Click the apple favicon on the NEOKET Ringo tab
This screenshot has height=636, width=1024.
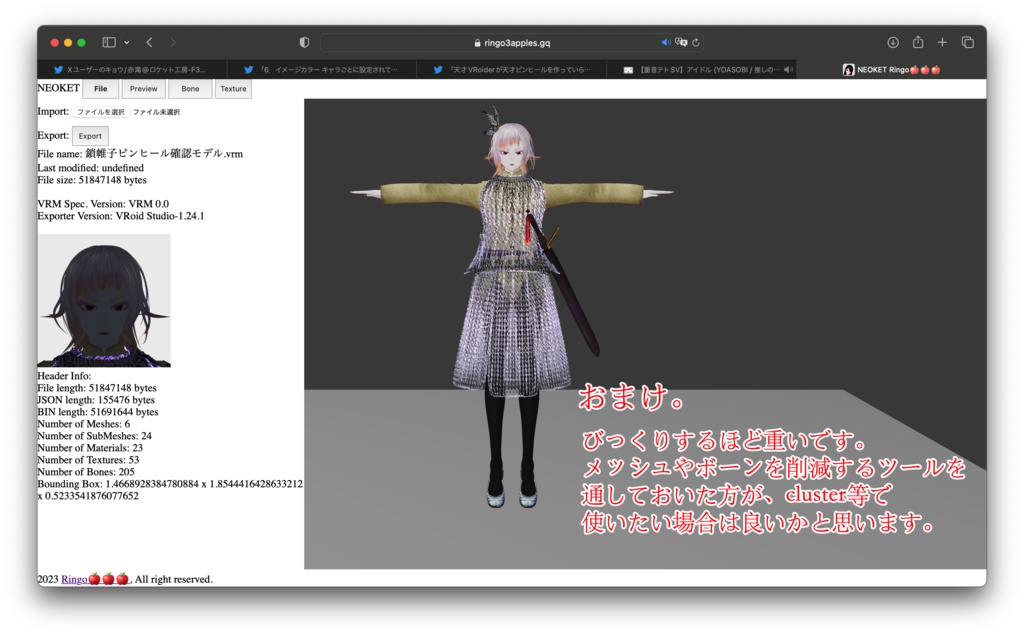tap(848, 69)
